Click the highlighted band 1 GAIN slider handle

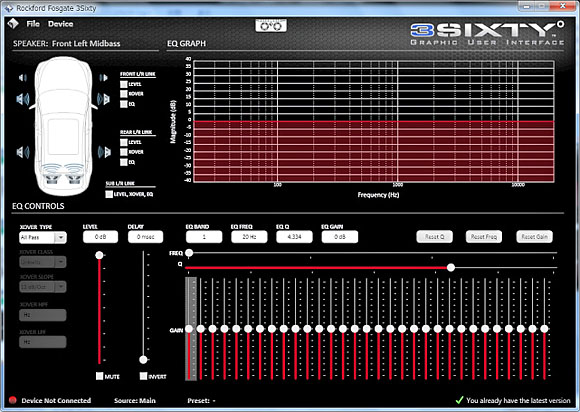pos(189,329)
